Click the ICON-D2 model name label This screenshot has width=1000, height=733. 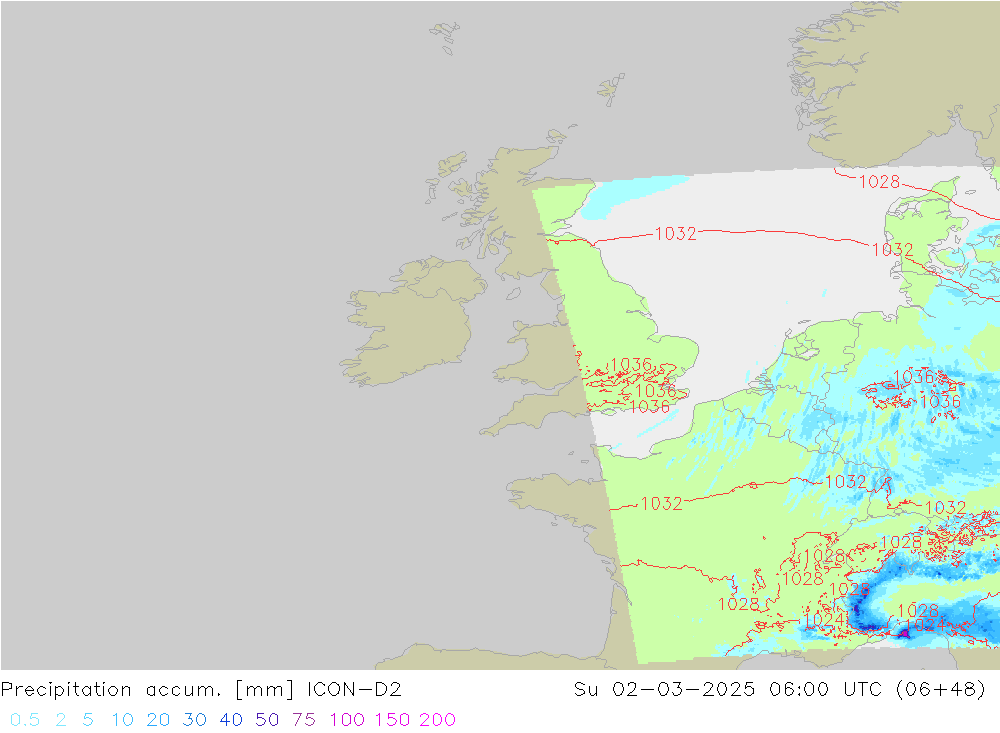point(354,690)
